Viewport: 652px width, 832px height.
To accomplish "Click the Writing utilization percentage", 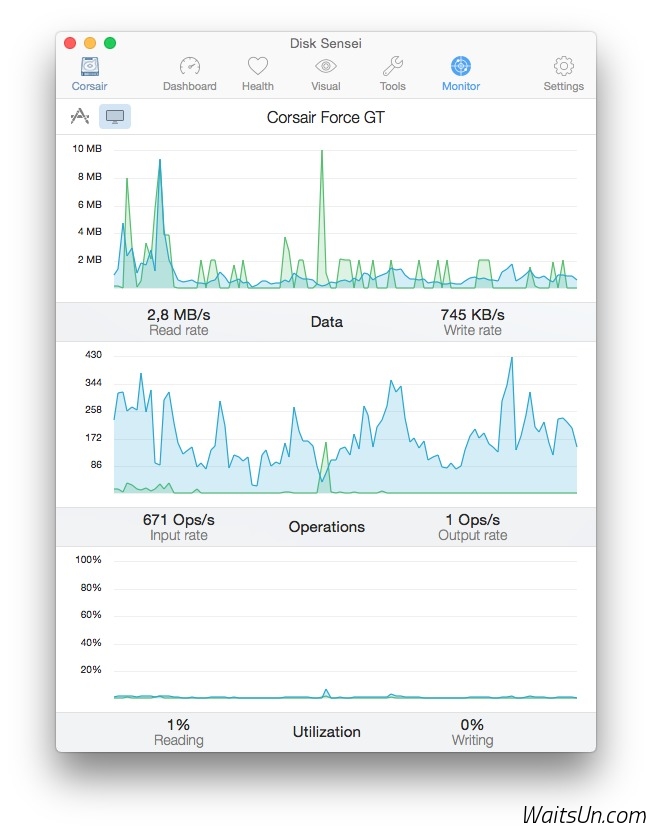I will click(473, 724).
